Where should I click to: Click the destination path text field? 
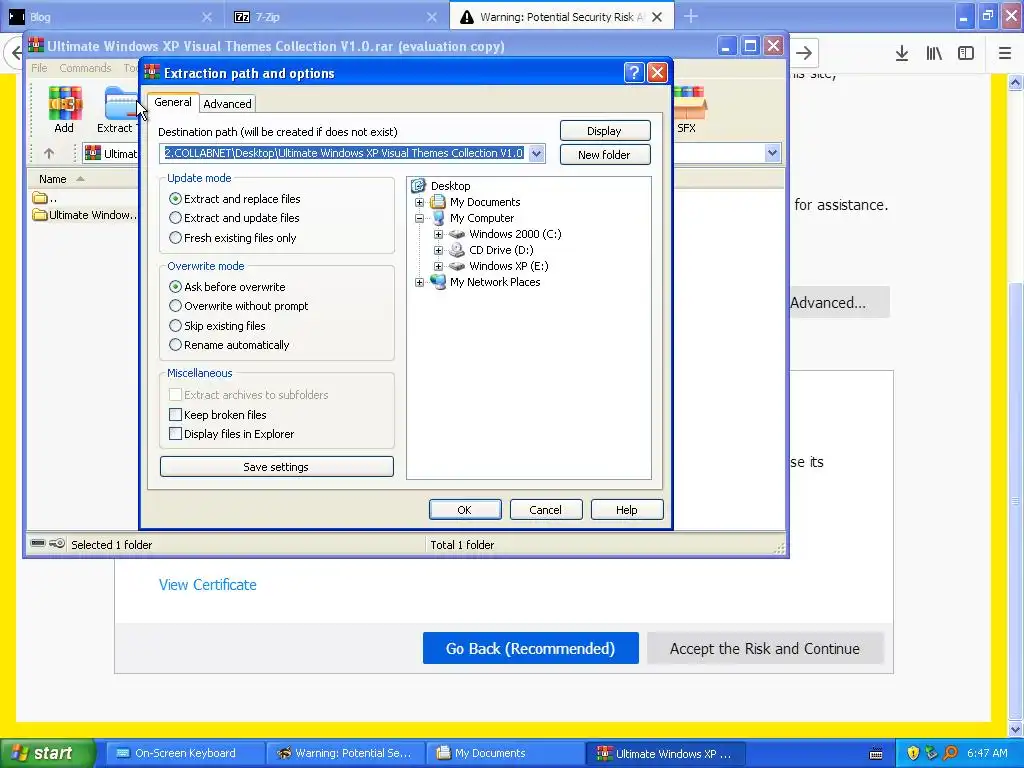tap(344, 153)
